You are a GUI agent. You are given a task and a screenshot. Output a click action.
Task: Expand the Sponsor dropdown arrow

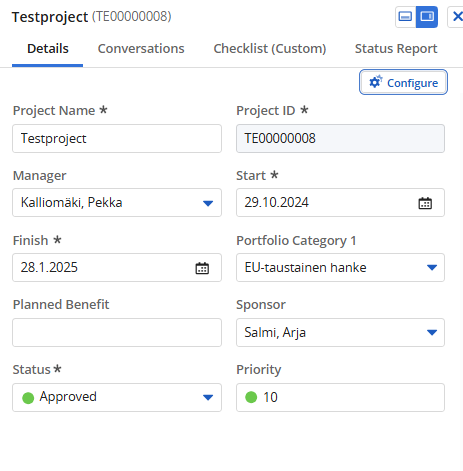(x=432, y=332)
